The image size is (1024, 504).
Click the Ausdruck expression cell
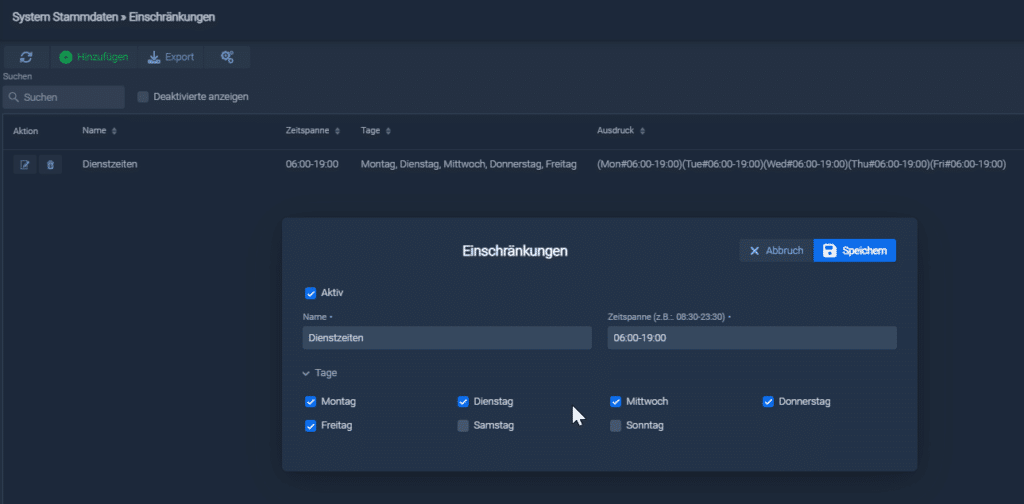click(x=801, y=165)
